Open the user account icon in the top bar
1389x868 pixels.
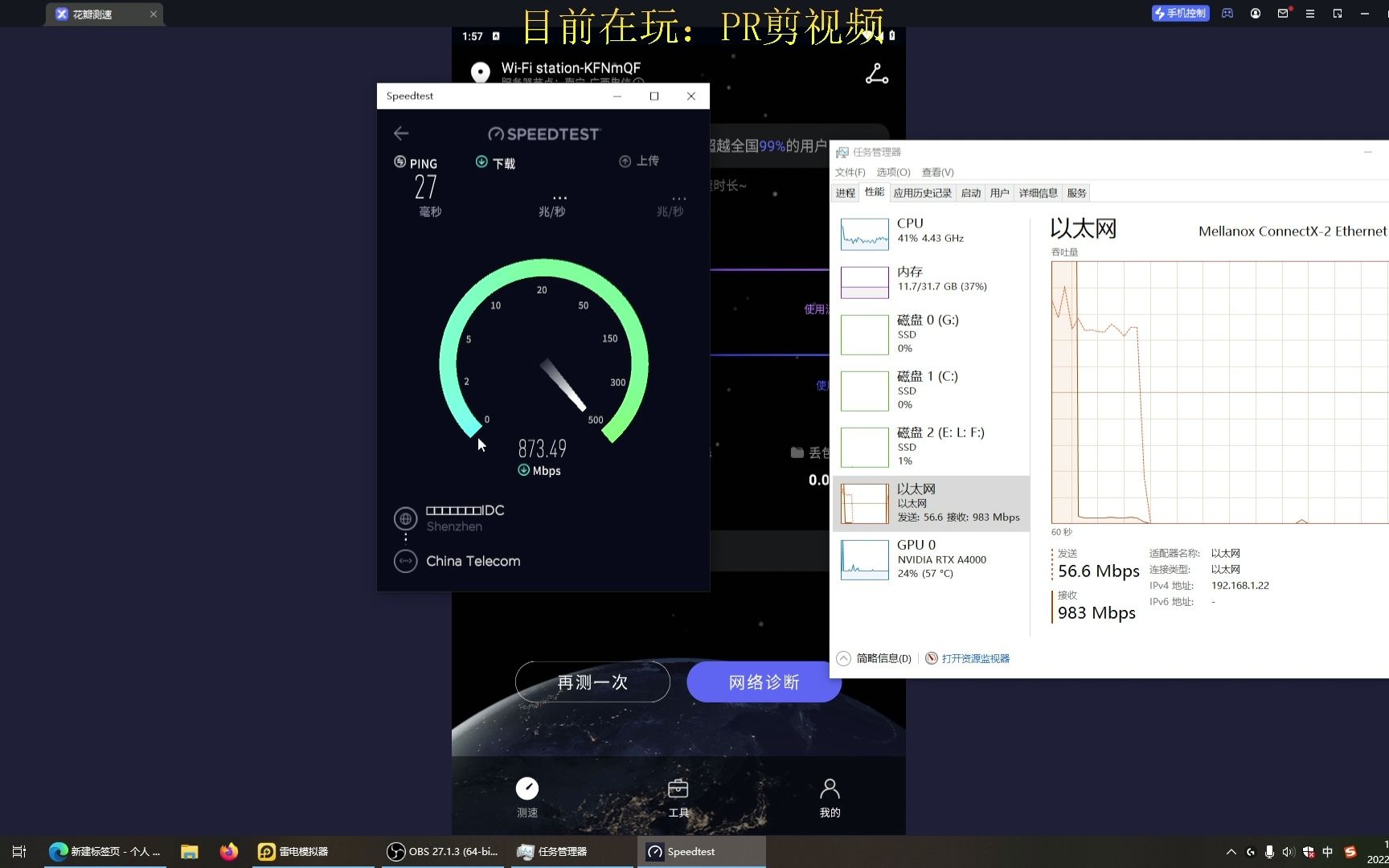pos(1256,13)
